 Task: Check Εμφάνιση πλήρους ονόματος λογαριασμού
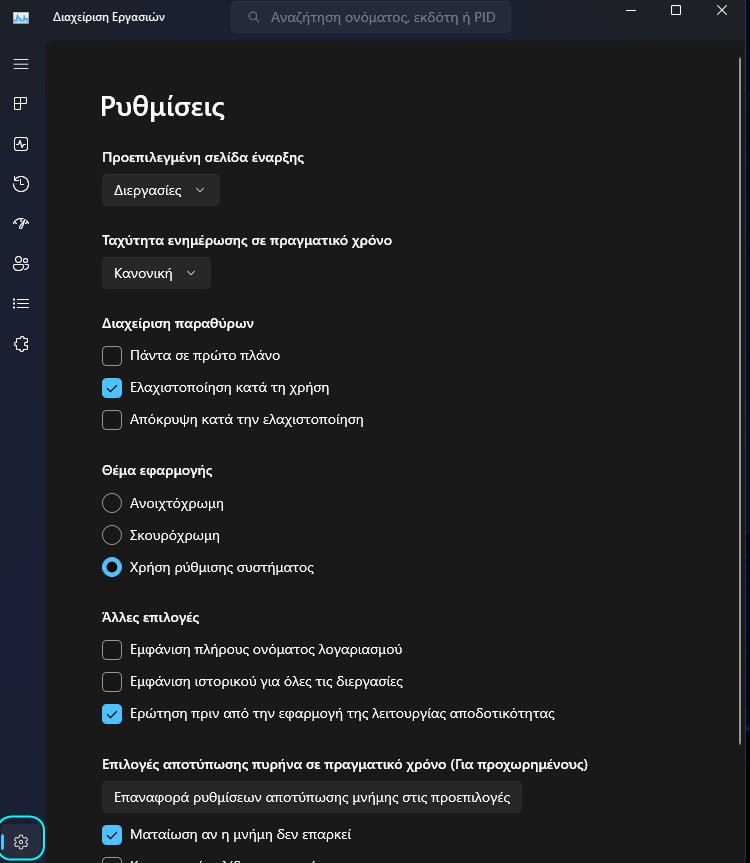[x=112, y=649]
